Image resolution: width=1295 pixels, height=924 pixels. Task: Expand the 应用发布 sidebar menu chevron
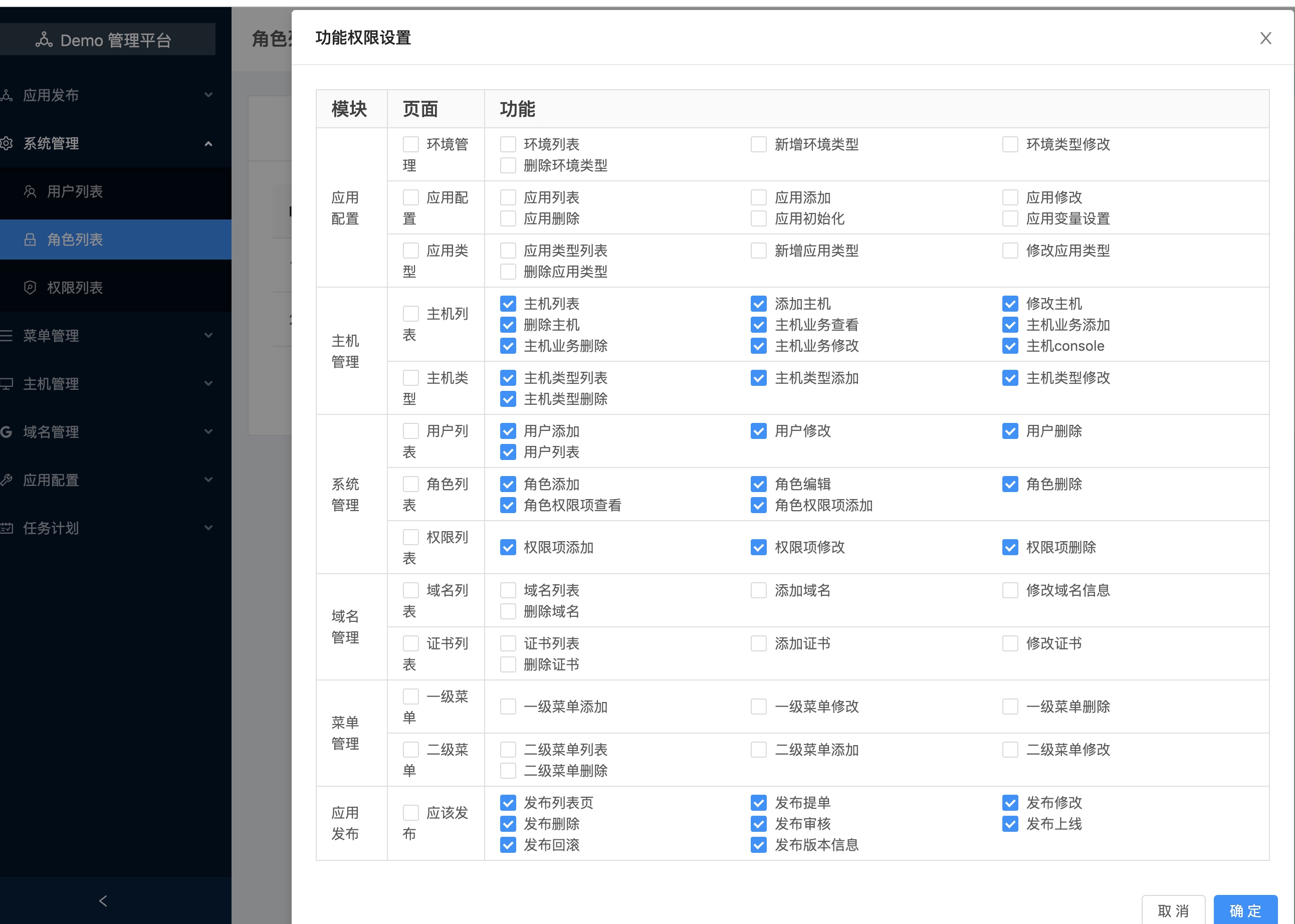[x=208, y=95]
